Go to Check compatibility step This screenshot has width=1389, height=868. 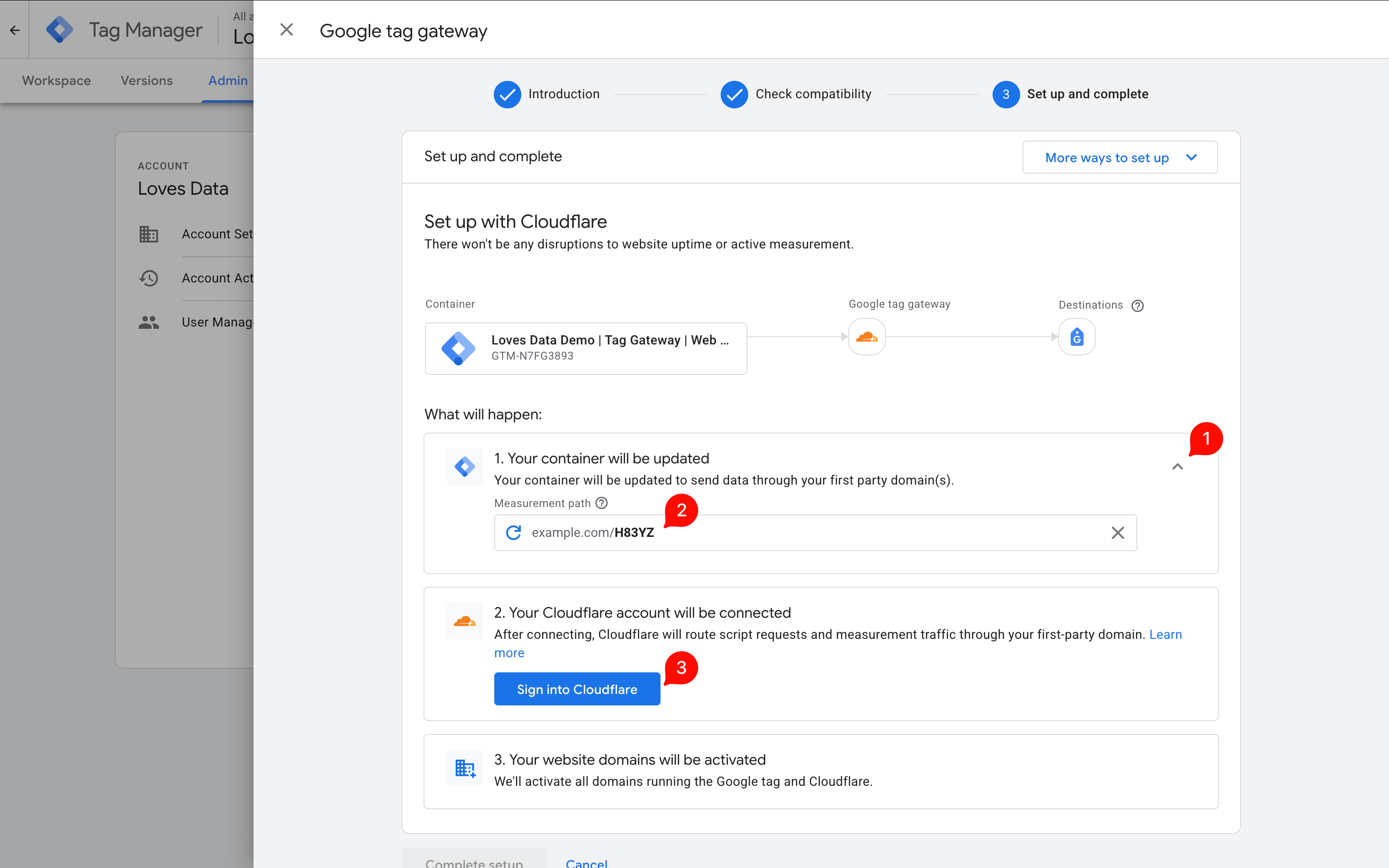pyautogui.click(x=796, y=94)
